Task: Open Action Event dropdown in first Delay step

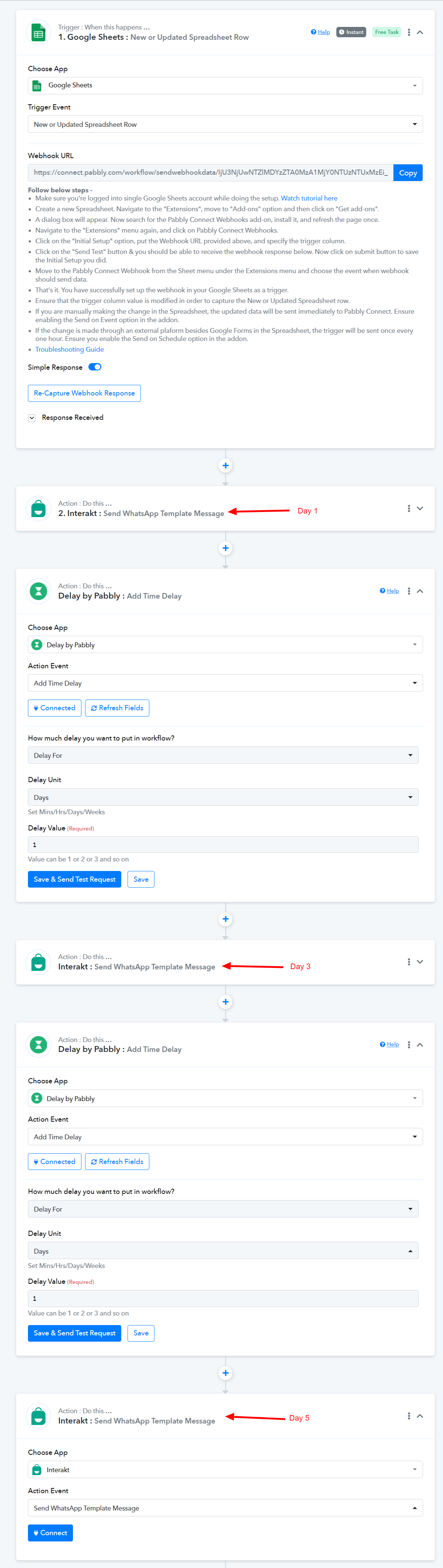Action: click(225, 683)
